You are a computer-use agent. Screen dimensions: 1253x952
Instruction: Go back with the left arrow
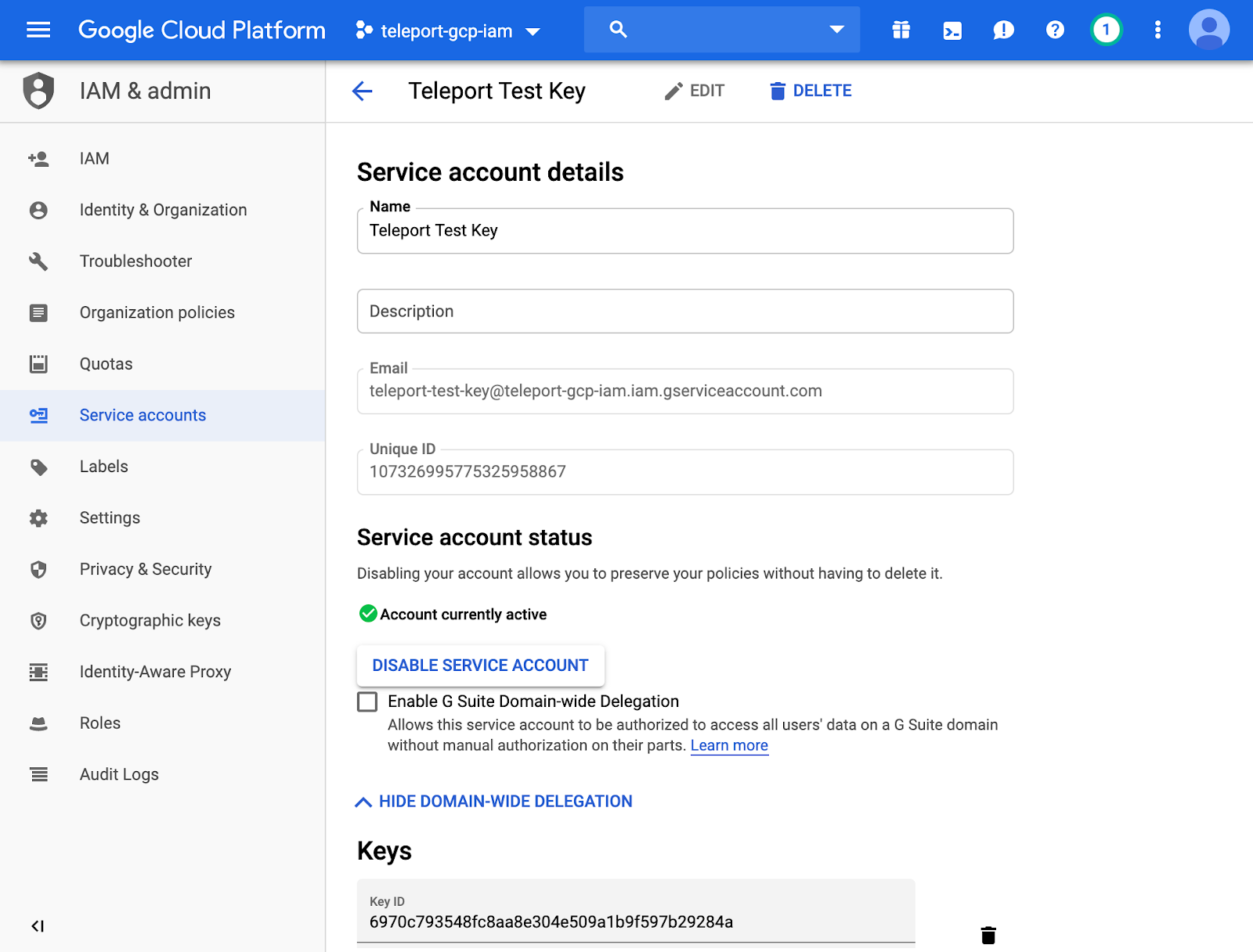coord(363,91)
